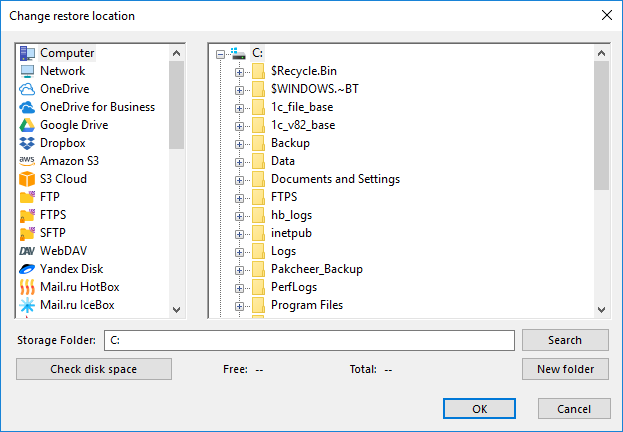Screen dimensions: 623x432
Task: Click OK to confirm location
Action: coord(479,408)
